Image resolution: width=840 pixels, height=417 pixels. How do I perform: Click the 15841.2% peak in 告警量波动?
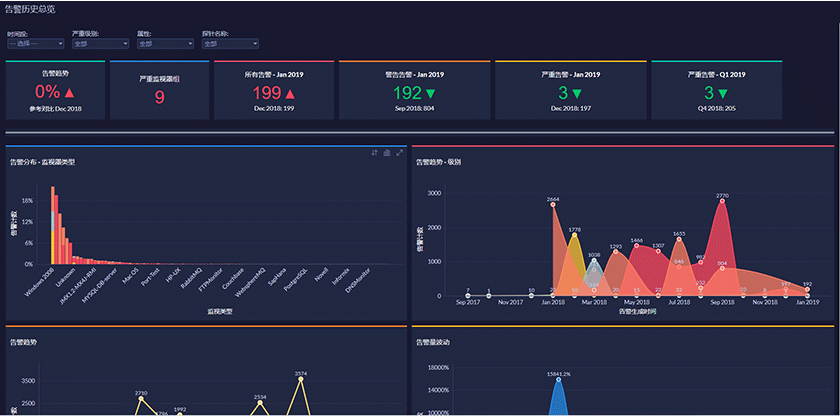pos(558,381)
